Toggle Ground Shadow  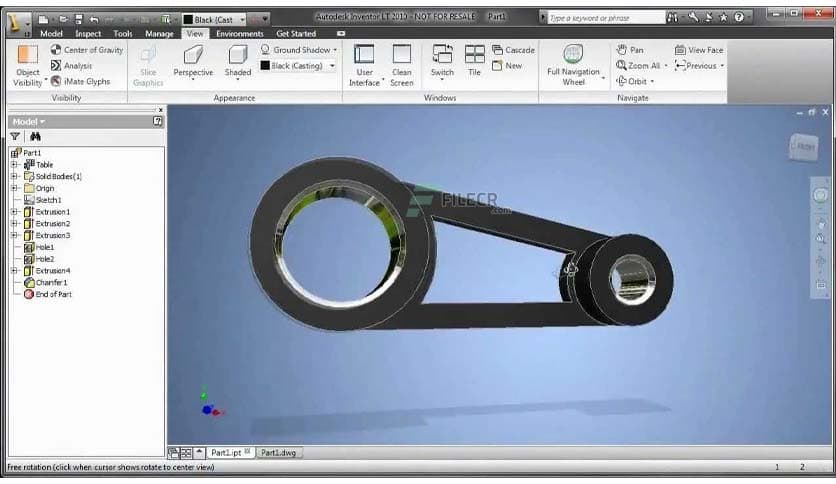[x=296, y=50]
